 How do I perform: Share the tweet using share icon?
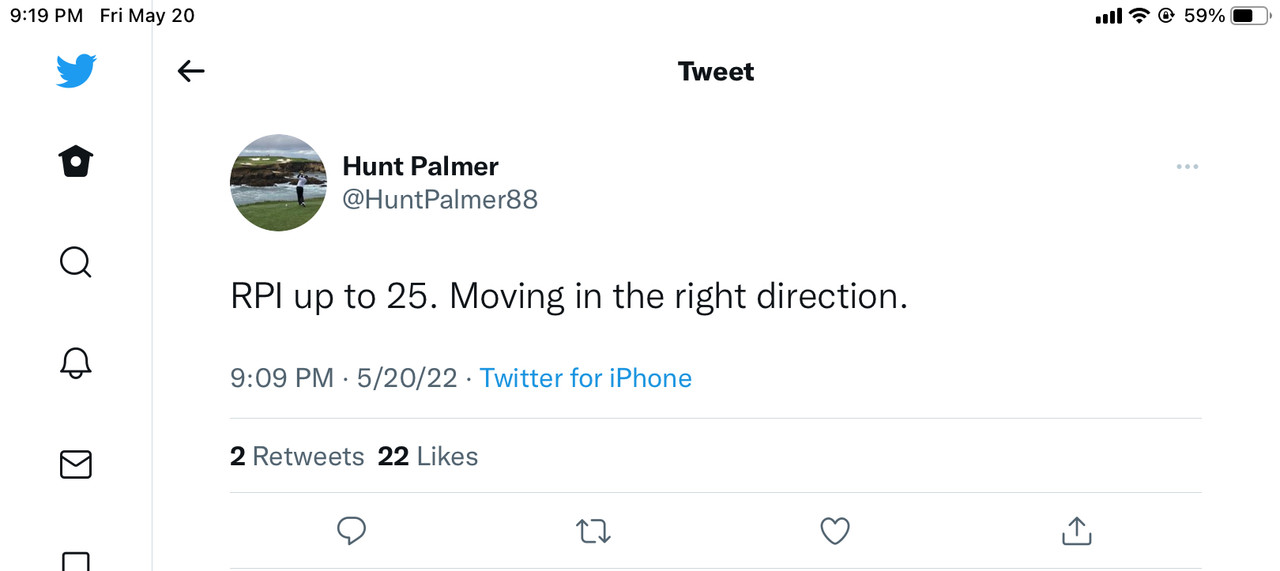1076,531
